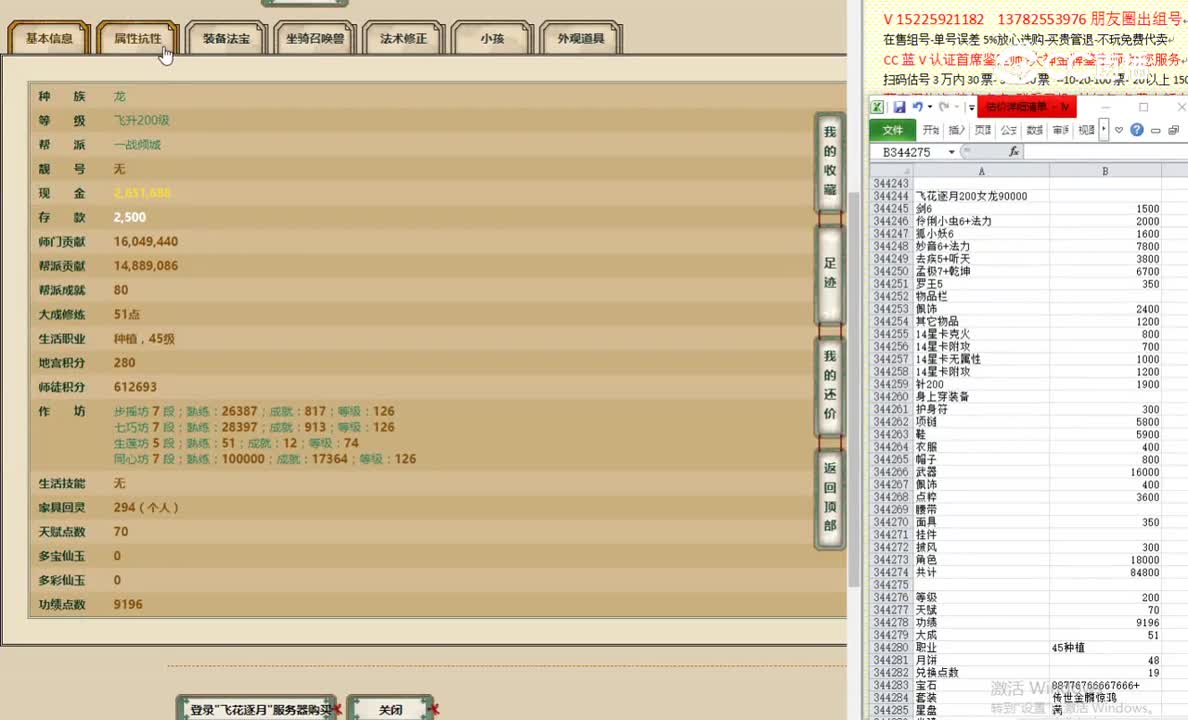
Task: Click the Name Box showing B344275
Action: tap(908, 152)
